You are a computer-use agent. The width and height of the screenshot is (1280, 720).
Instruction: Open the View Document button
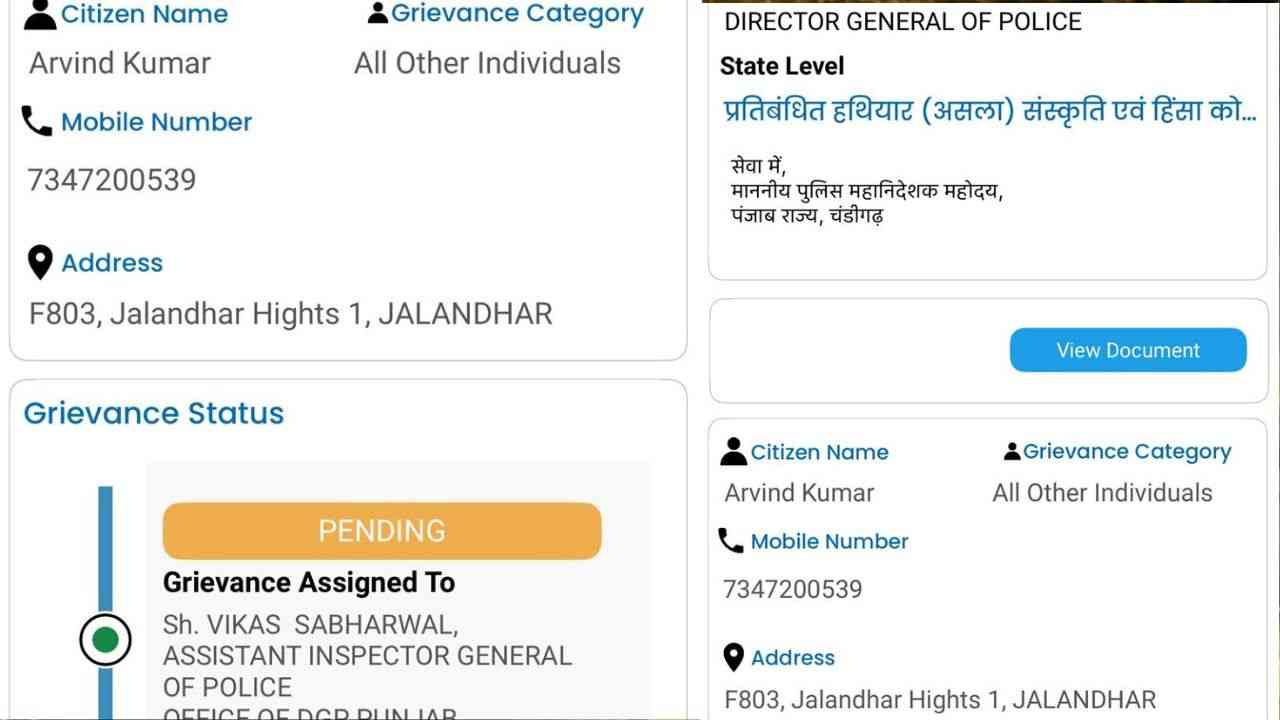pyautogui.click(x=1128, y=350)
